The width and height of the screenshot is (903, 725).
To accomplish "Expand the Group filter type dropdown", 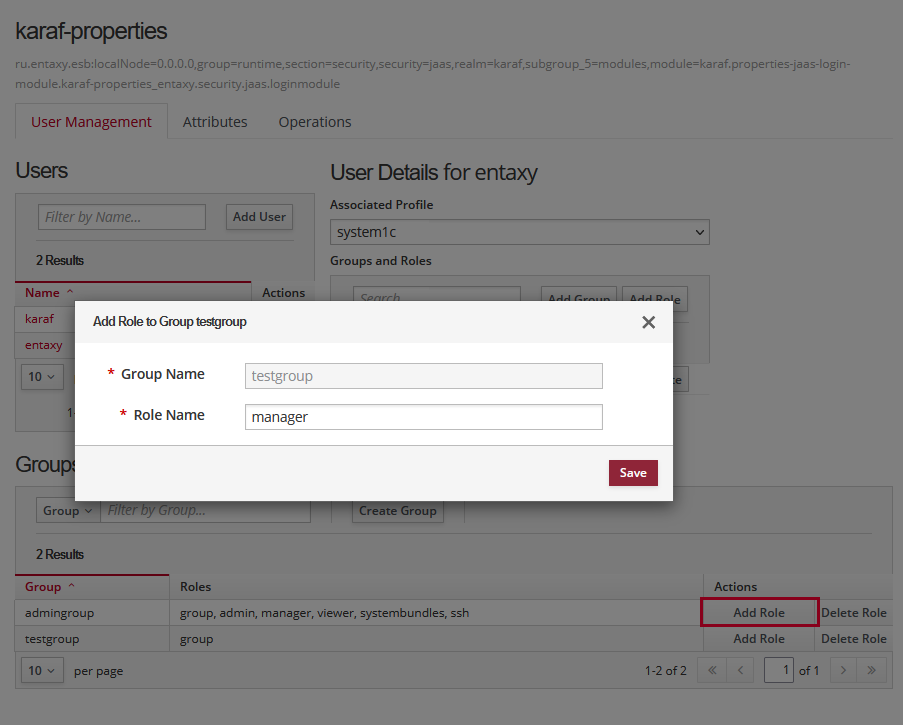I will point(68,510).
